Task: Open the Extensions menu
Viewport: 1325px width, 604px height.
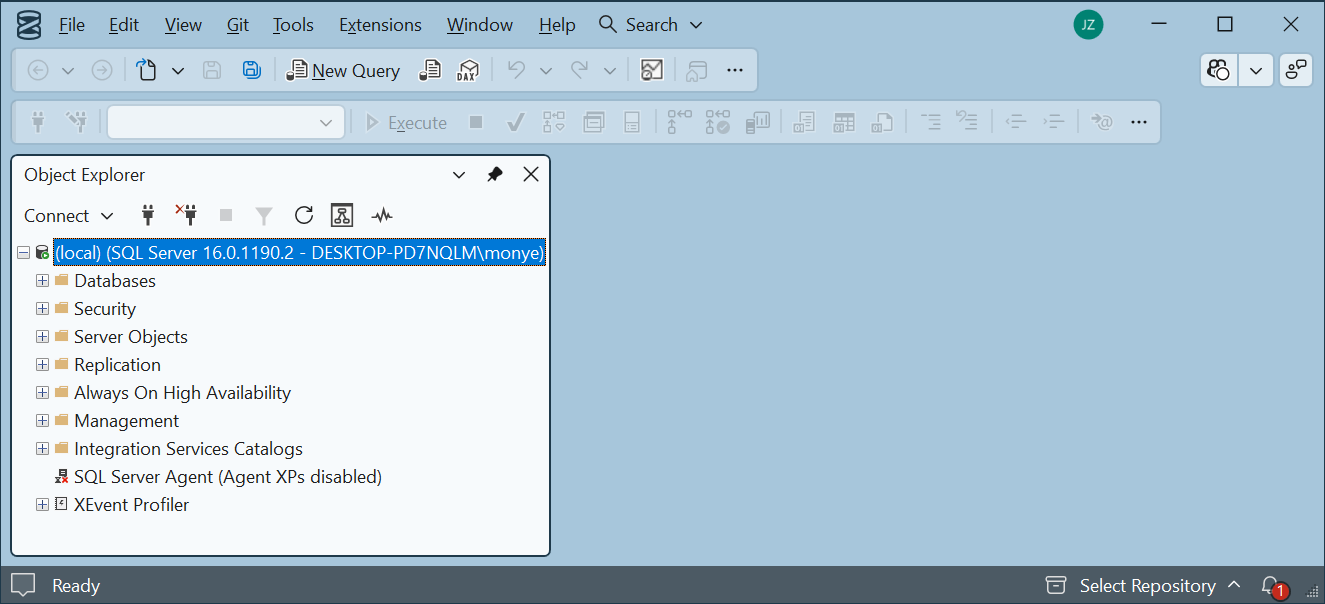Action: 380,25
